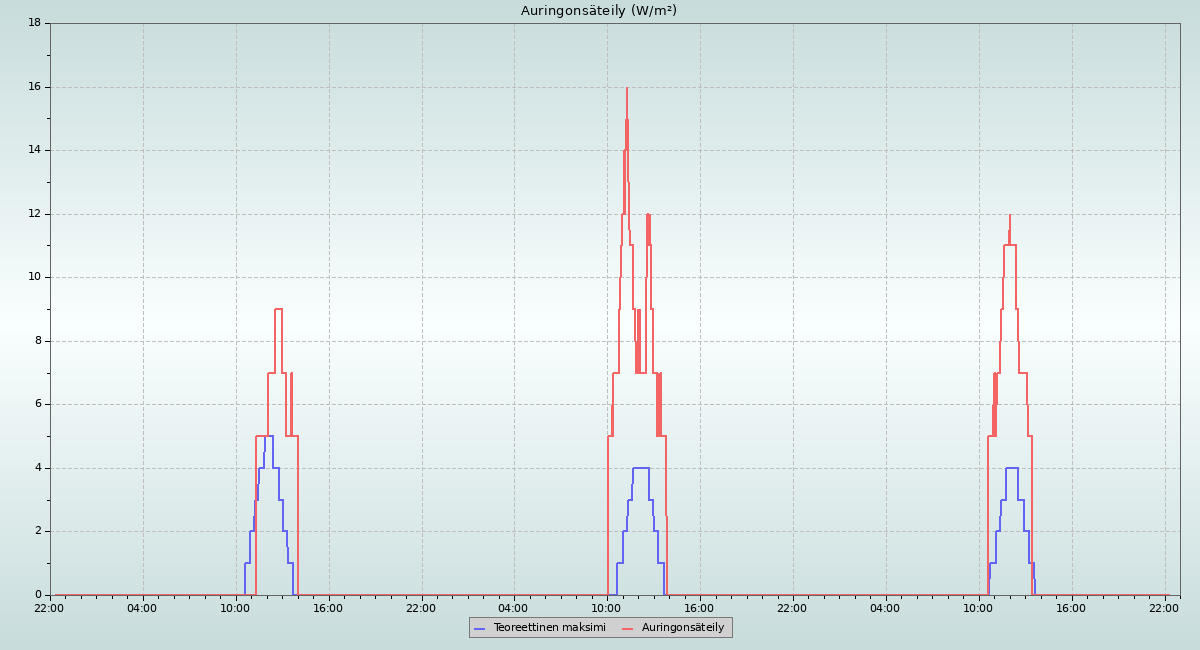Select the 16 label on the y-axis
1200x650 pixels.
tap(34, 87)
